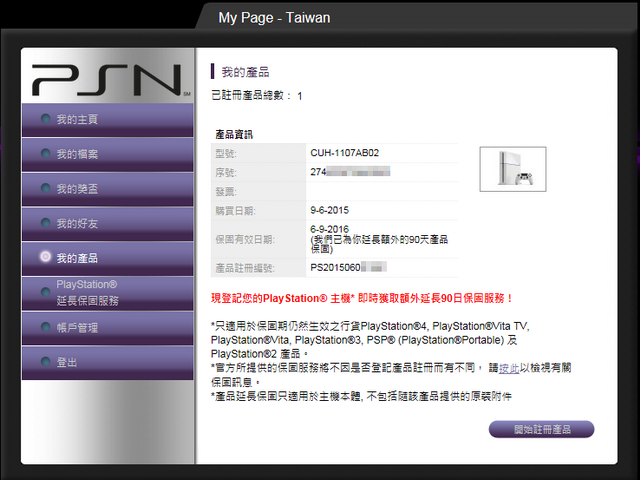The height and width of the screenshot is (480, 640).
Task: Click the bullet icon beside 帳戶管理
Action: [x=45, y=327]
